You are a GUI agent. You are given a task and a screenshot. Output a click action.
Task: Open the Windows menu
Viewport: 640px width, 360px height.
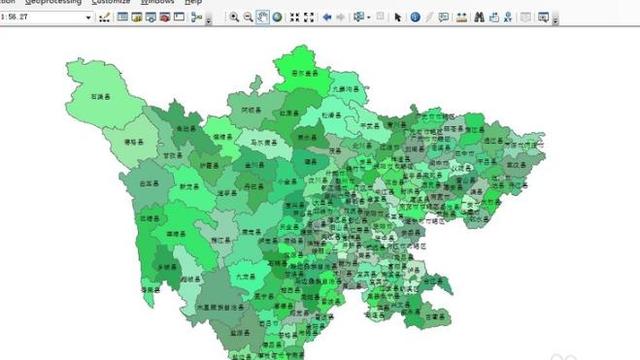coord(157,2)
